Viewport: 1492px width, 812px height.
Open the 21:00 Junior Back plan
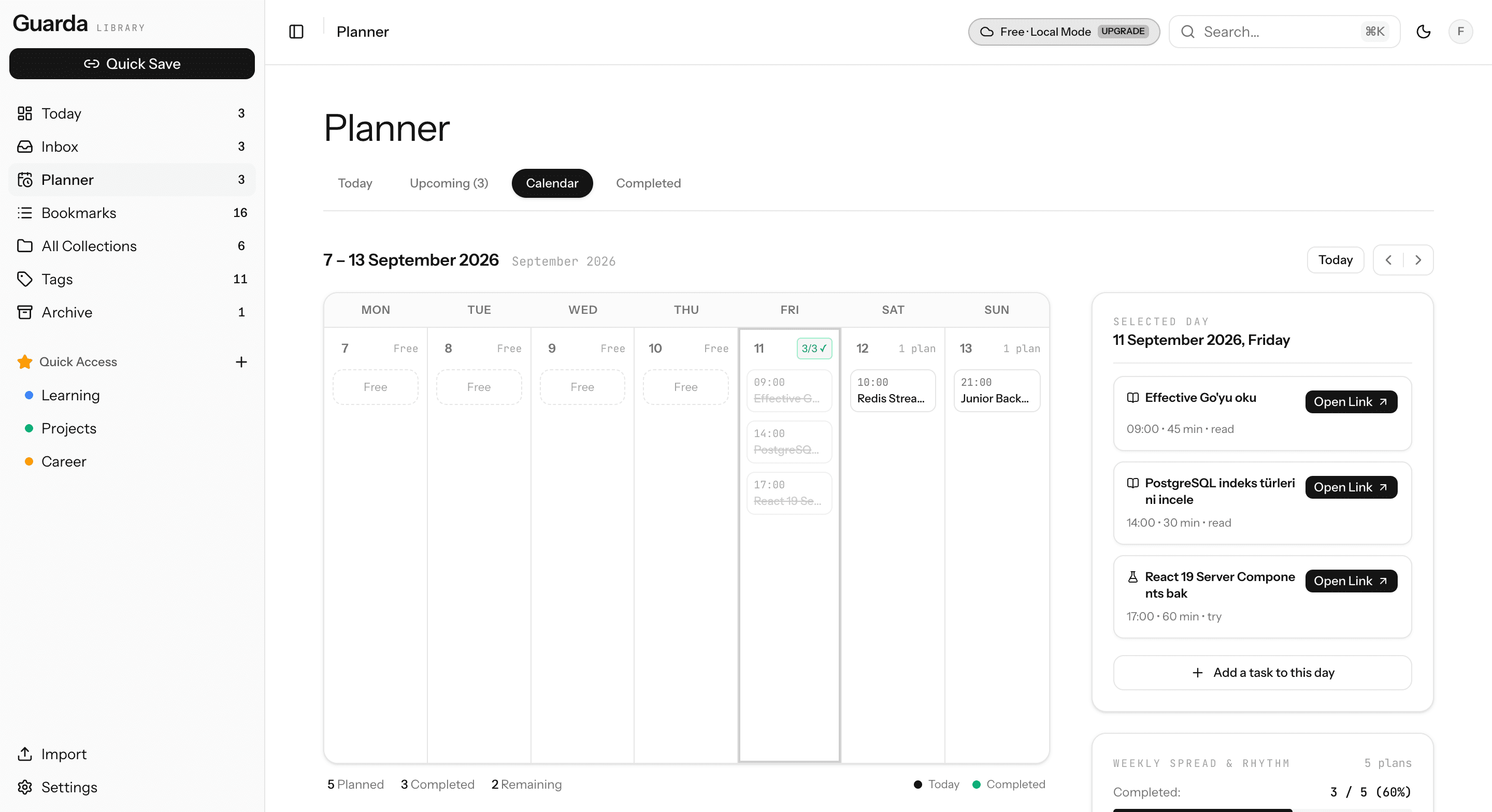996,391
